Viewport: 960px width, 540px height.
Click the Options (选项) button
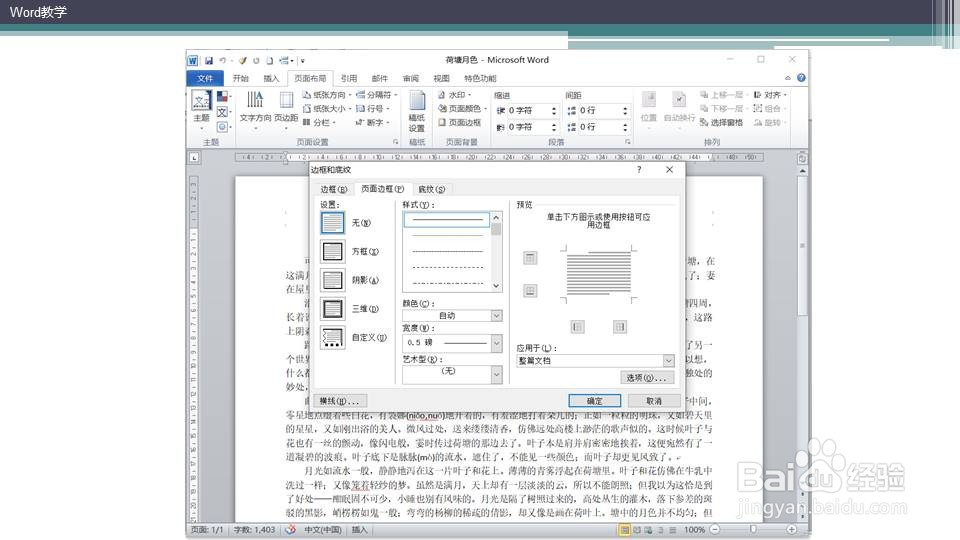click(647, 378)
